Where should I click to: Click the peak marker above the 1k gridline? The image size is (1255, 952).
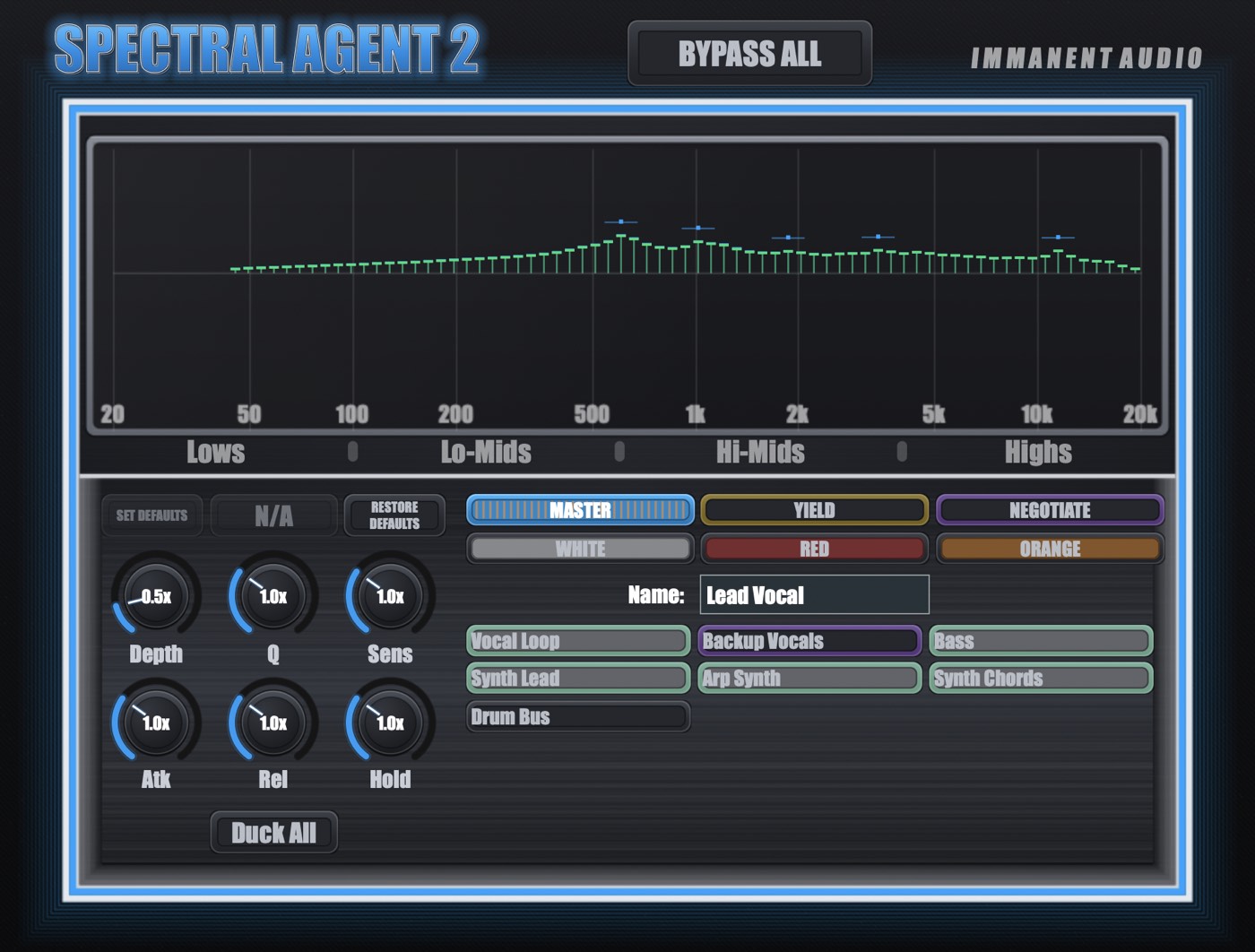tap(697, 228)
